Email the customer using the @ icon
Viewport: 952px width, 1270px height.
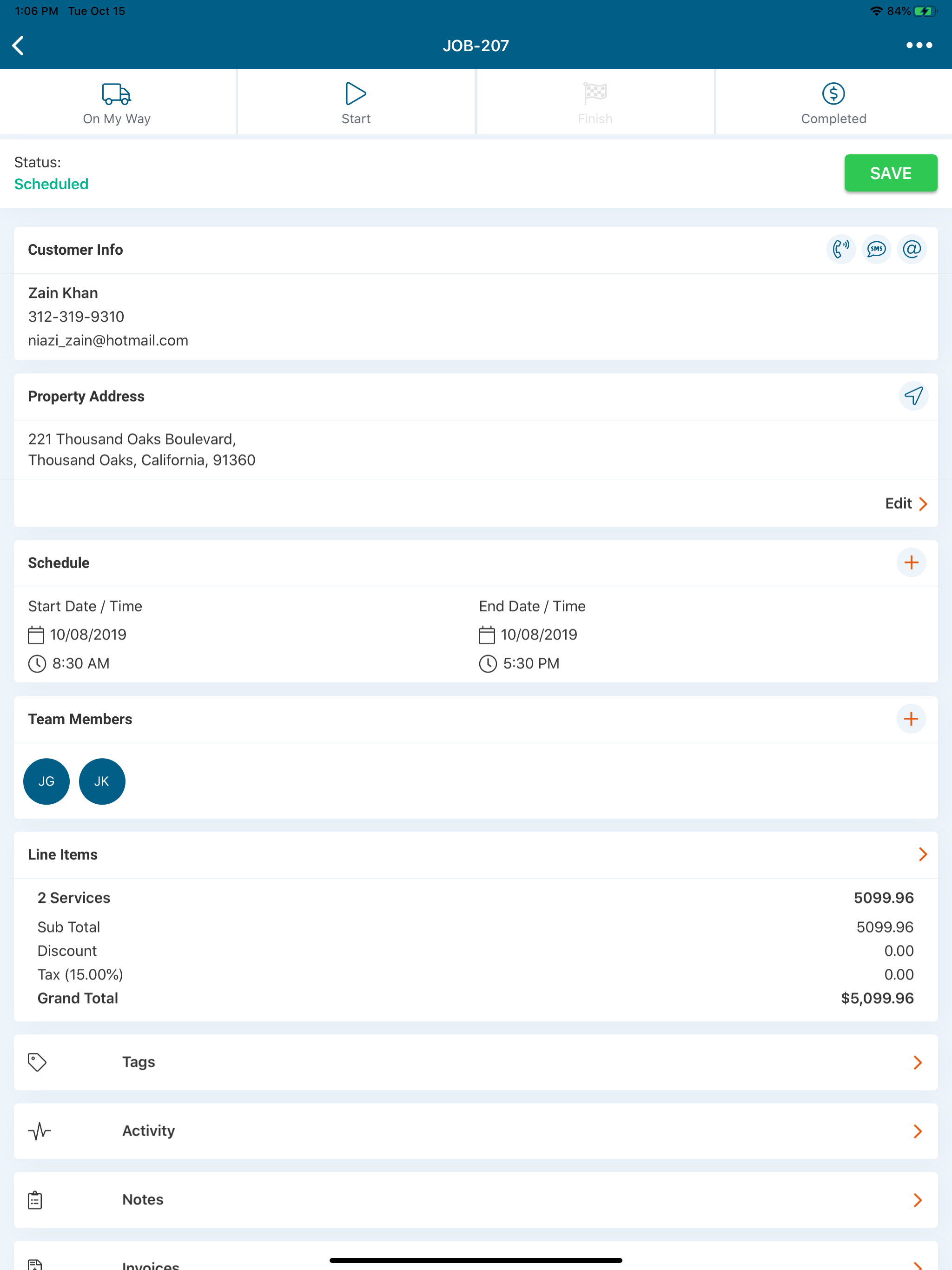pyautogui.click(x=912, y=249)
